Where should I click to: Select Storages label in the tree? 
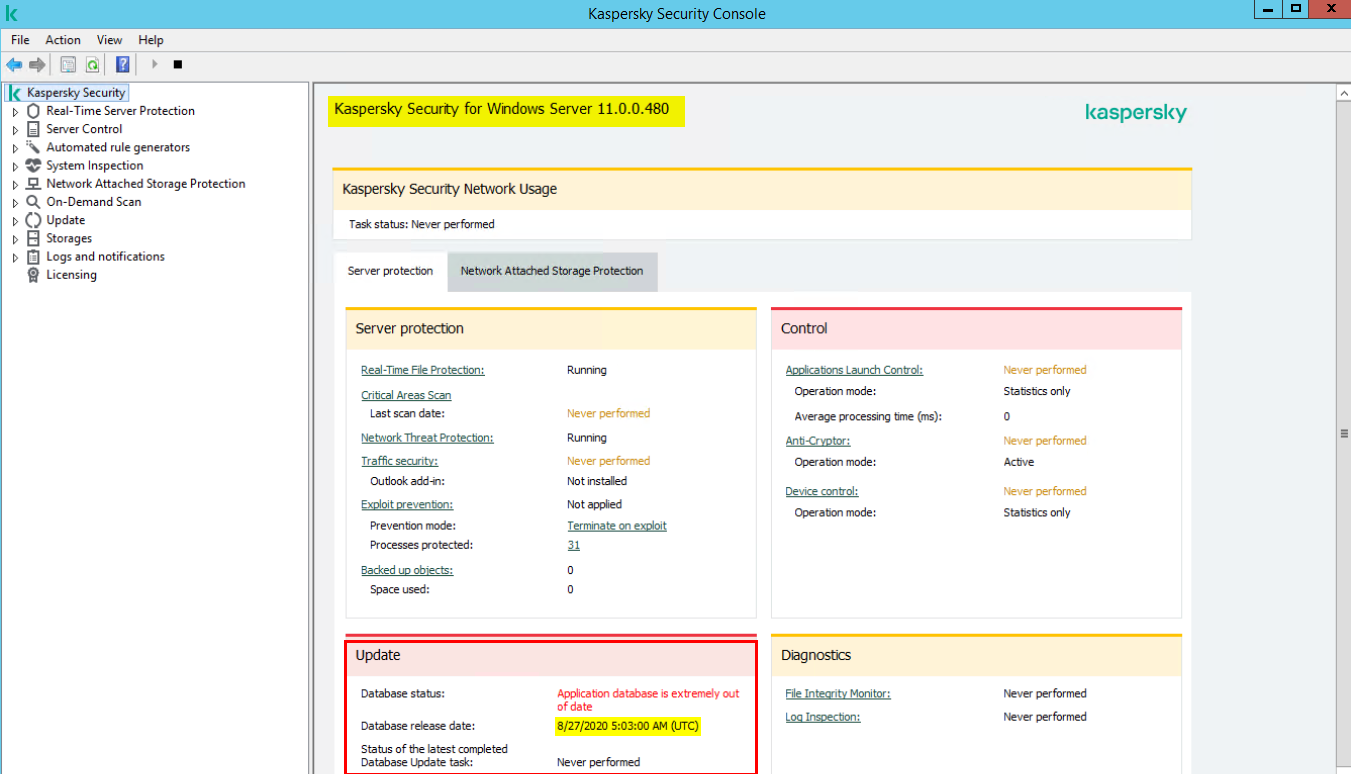point(69,239)
